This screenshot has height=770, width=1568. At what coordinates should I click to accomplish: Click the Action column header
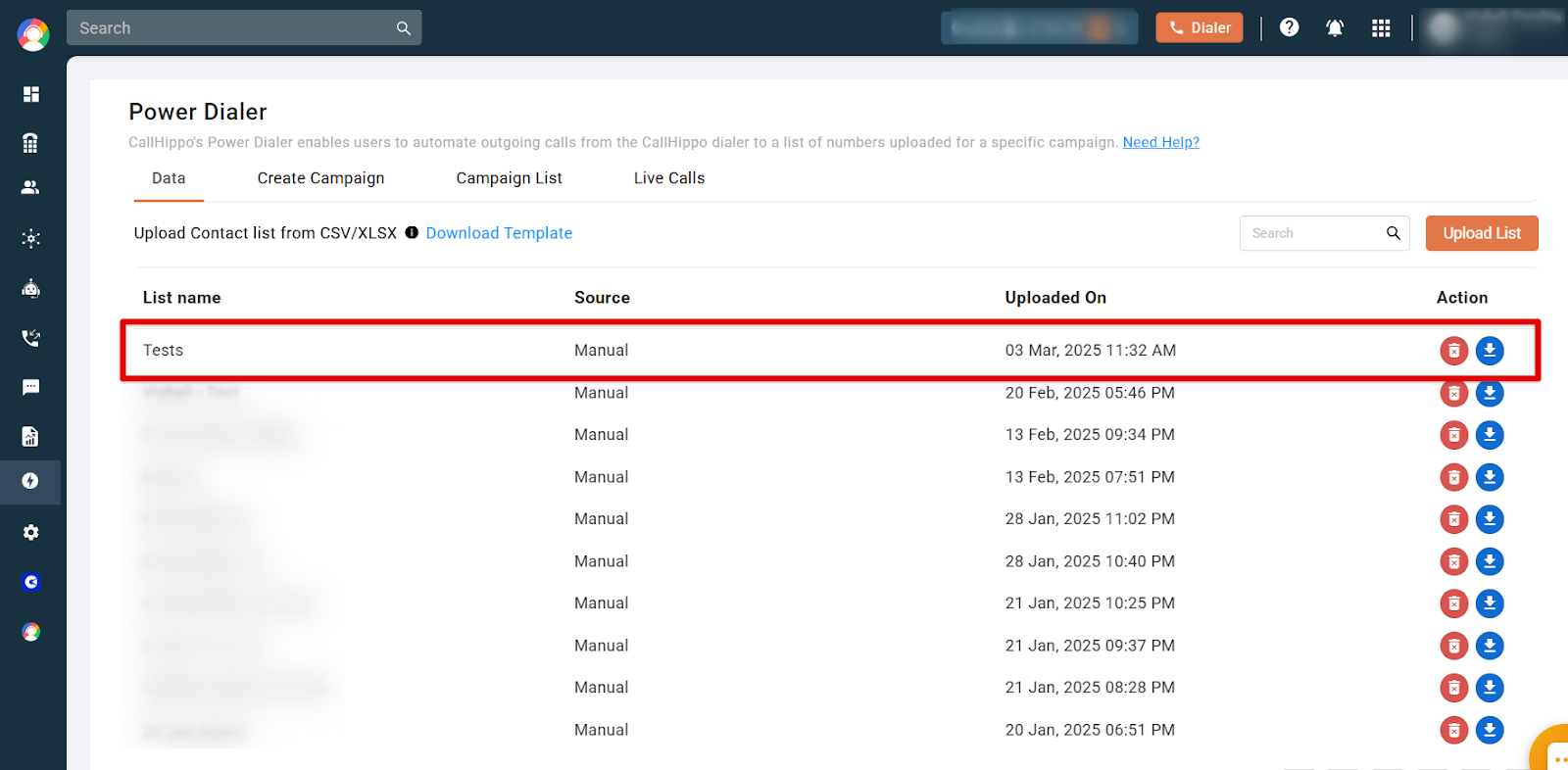coord(1462,298)
